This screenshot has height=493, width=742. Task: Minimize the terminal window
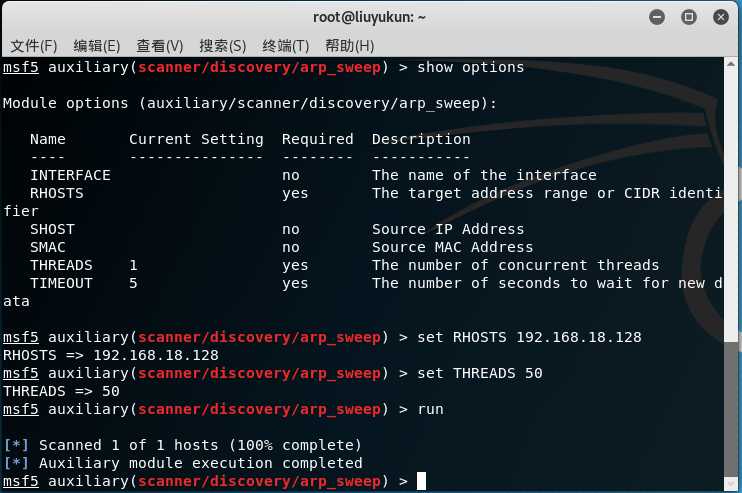[657, 18]
